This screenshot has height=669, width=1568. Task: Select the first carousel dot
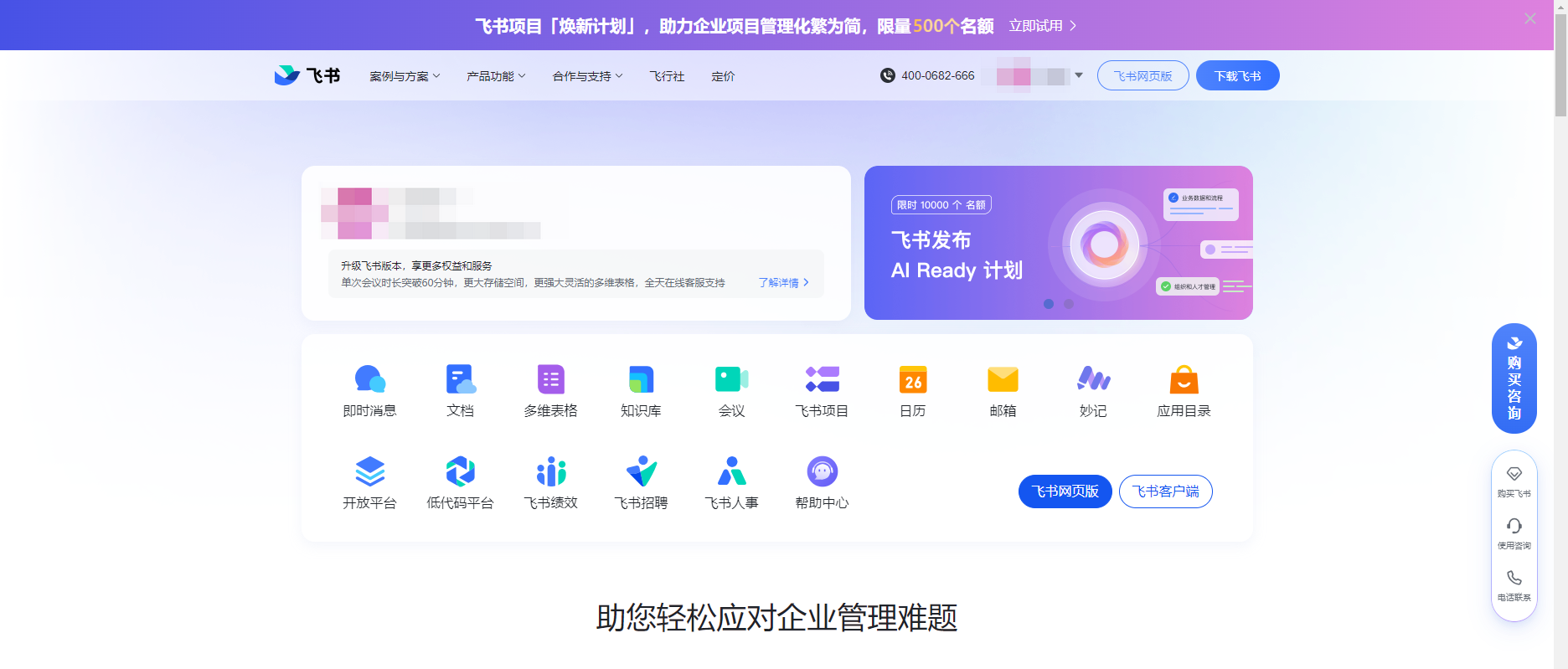[x=1049, y=304]
